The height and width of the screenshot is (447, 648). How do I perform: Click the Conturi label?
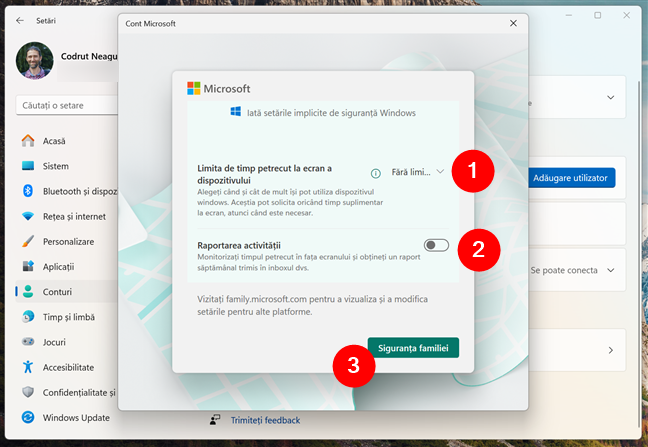click(x=57, y=292)
